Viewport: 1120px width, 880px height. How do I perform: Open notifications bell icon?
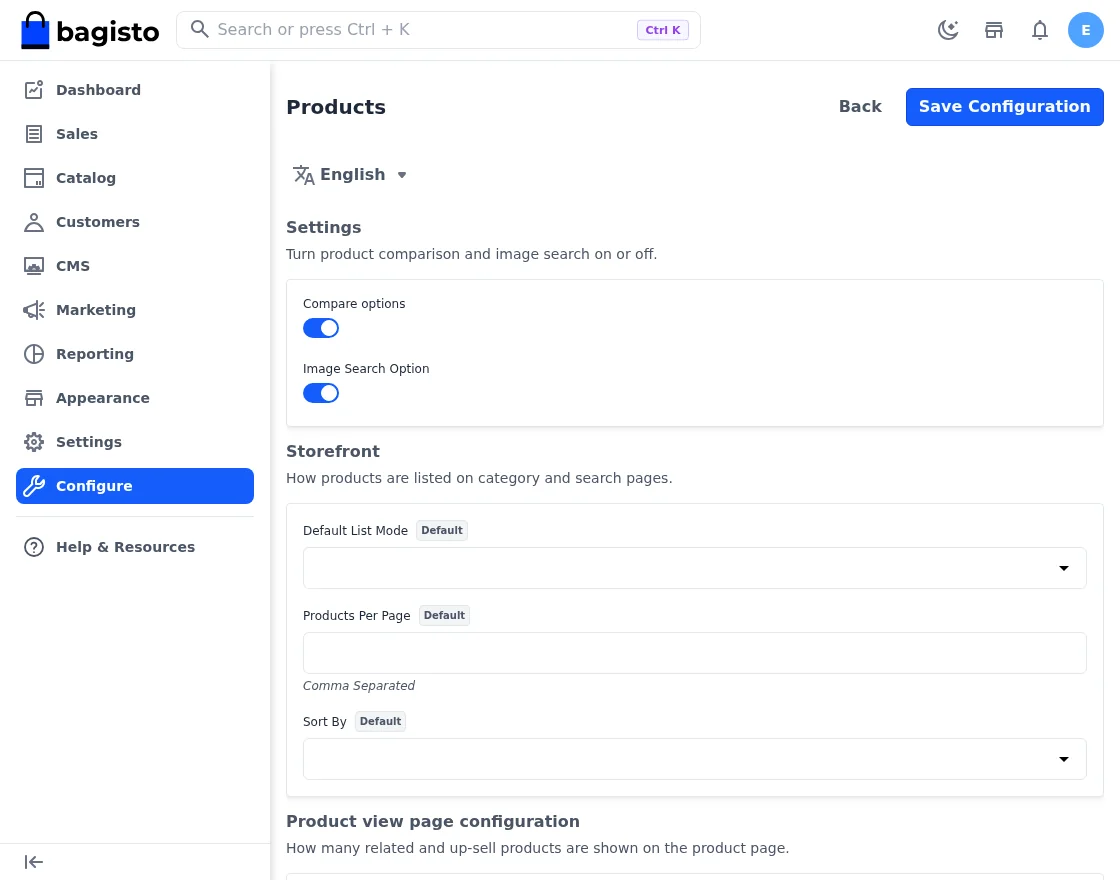pos(1039,30)
